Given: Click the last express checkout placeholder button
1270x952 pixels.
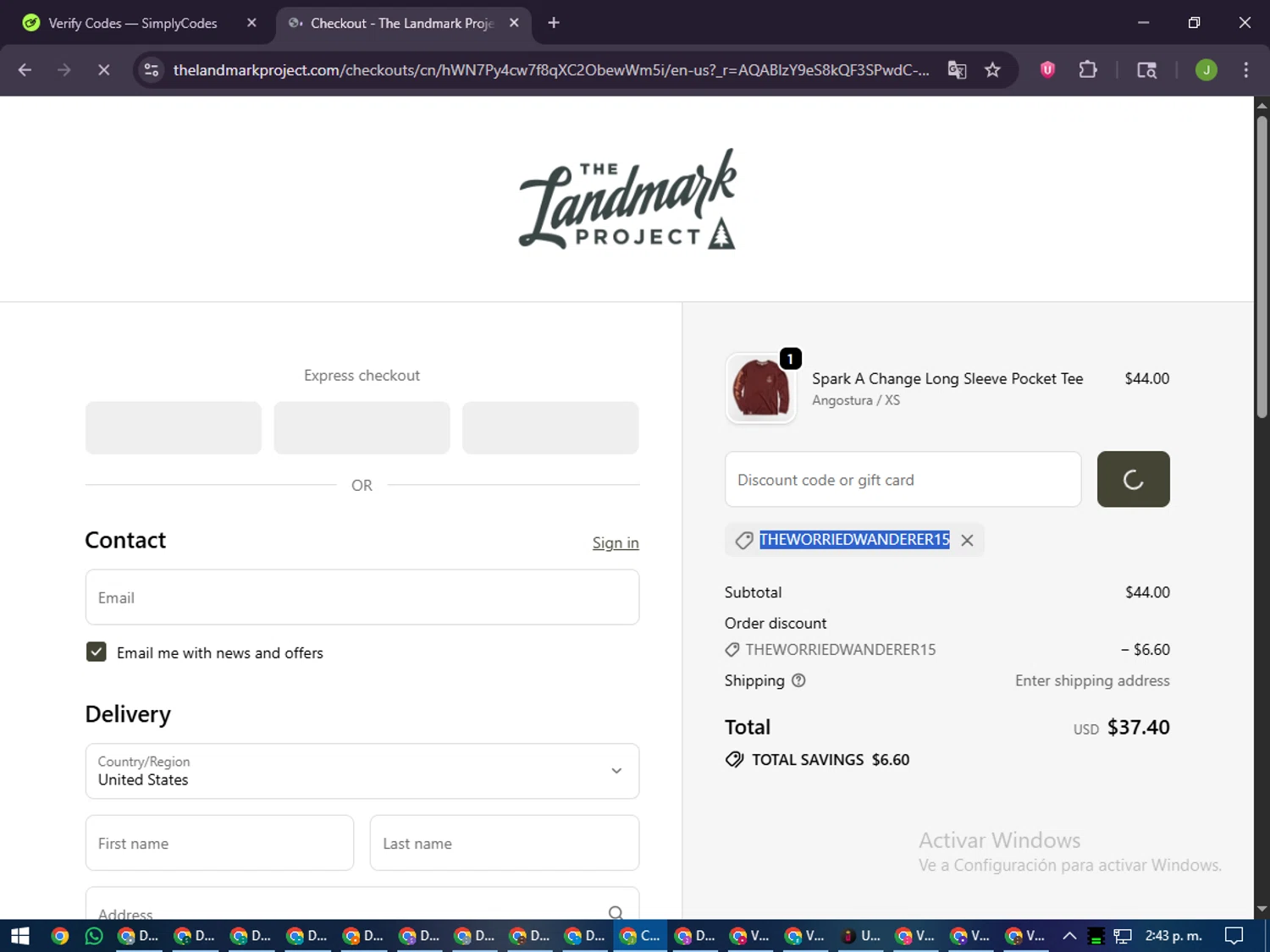Looking at the screenshot, I should 550,427.
